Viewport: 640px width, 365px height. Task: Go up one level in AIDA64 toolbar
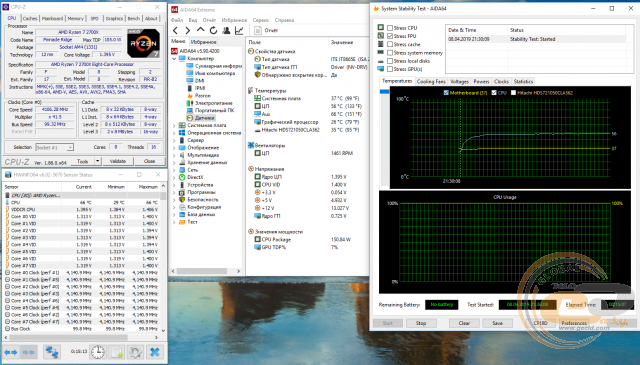(200, 30)
